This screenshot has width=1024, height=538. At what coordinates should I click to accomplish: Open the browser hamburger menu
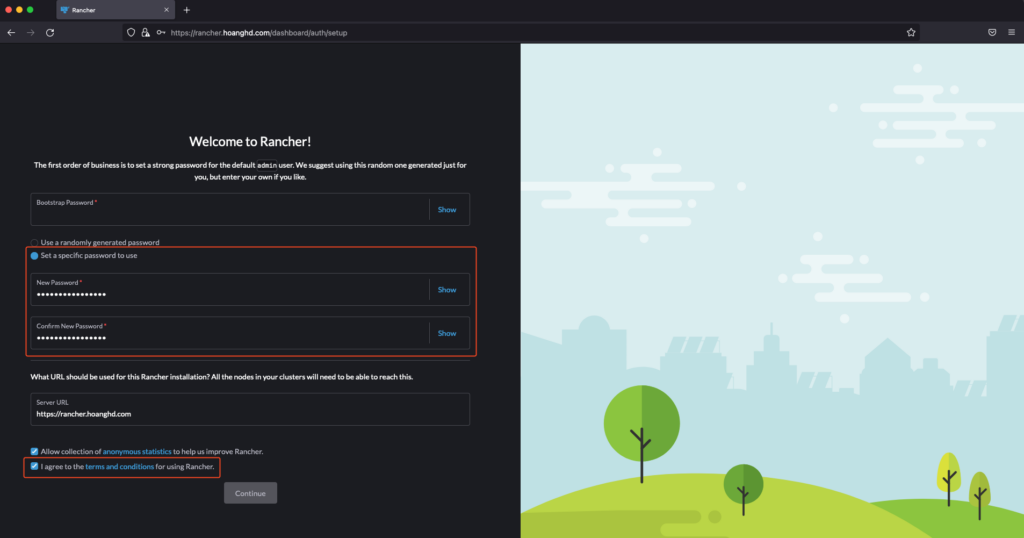[x=1012, y=33]
